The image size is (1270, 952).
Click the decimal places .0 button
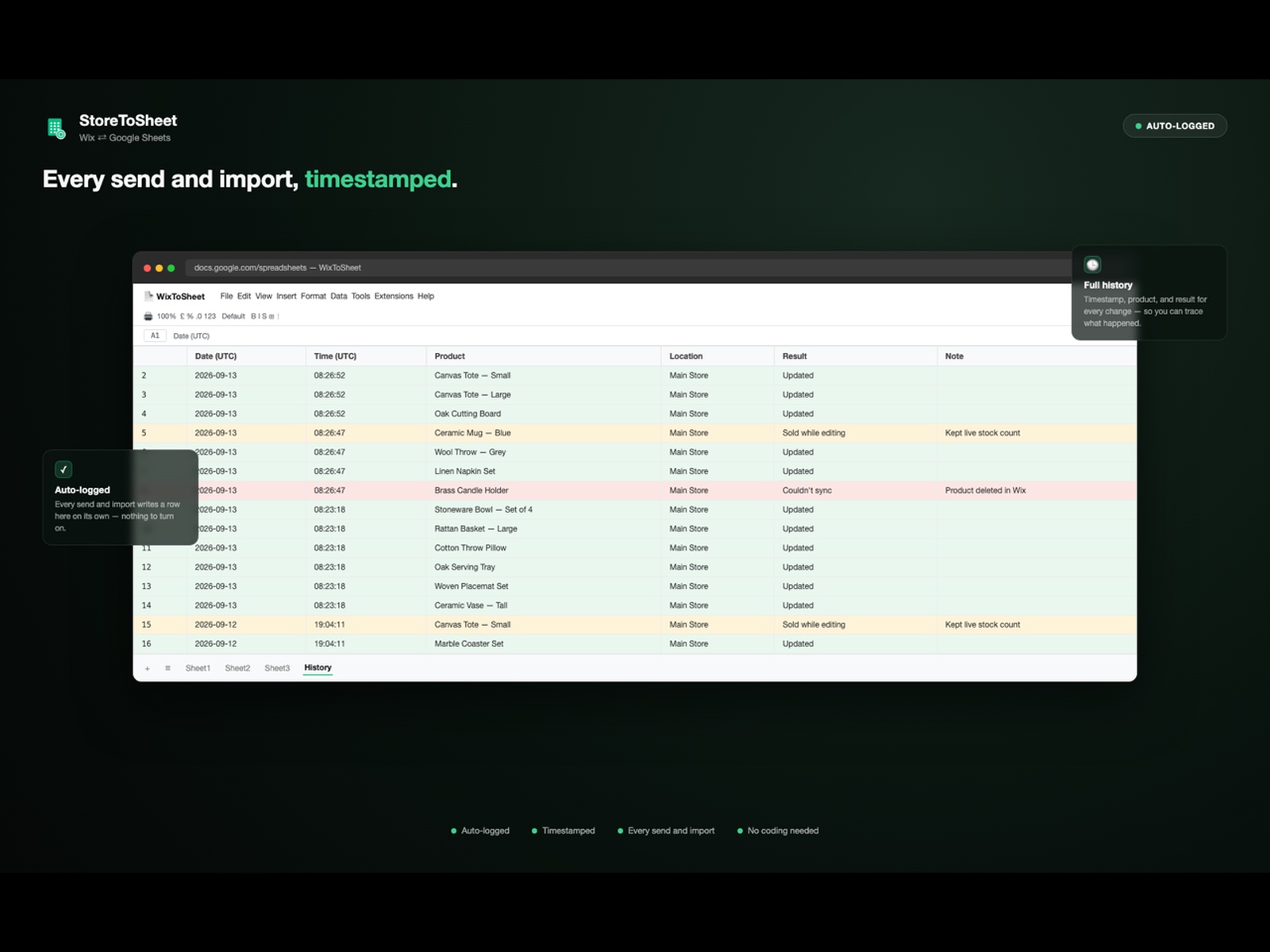tap(199, 317)
